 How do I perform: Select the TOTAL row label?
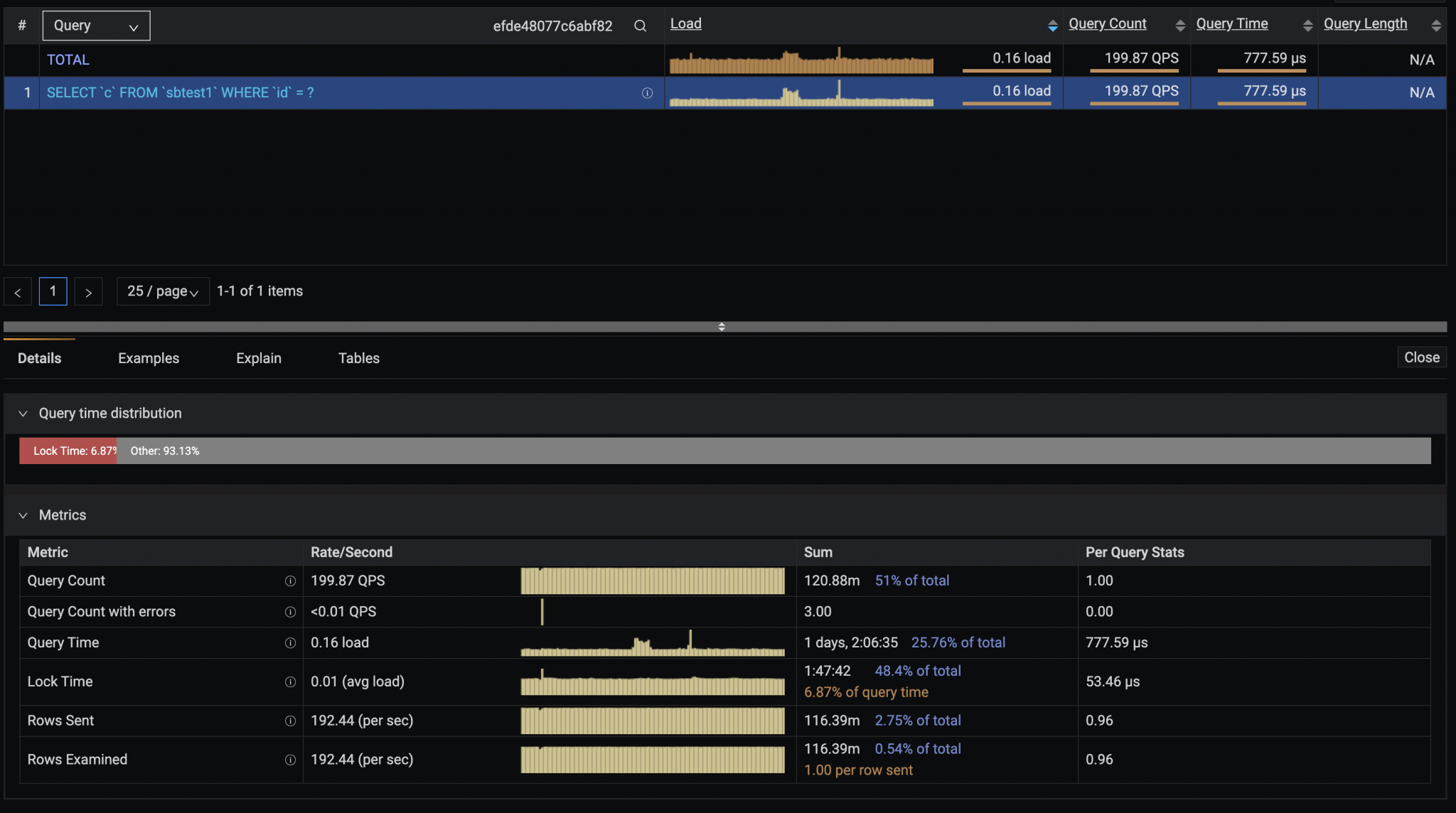coord(68,60)
